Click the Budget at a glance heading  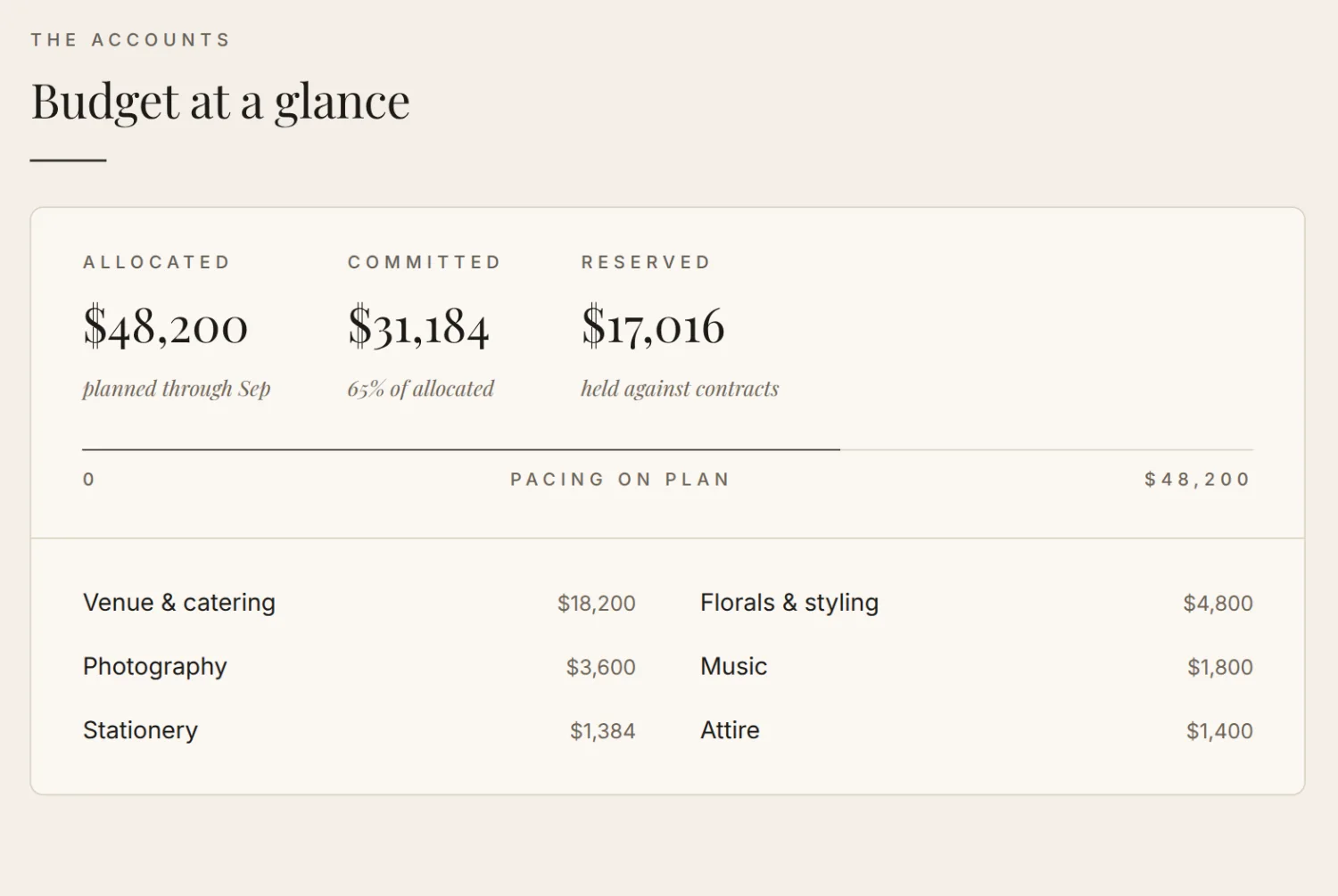[220, 102]
